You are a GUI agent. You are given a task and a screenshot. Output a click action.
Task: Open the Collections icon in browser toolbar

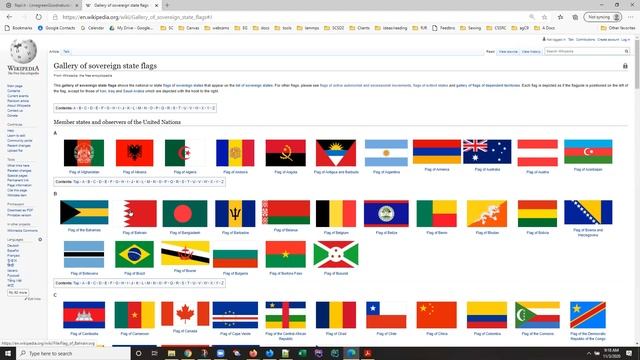575,17
